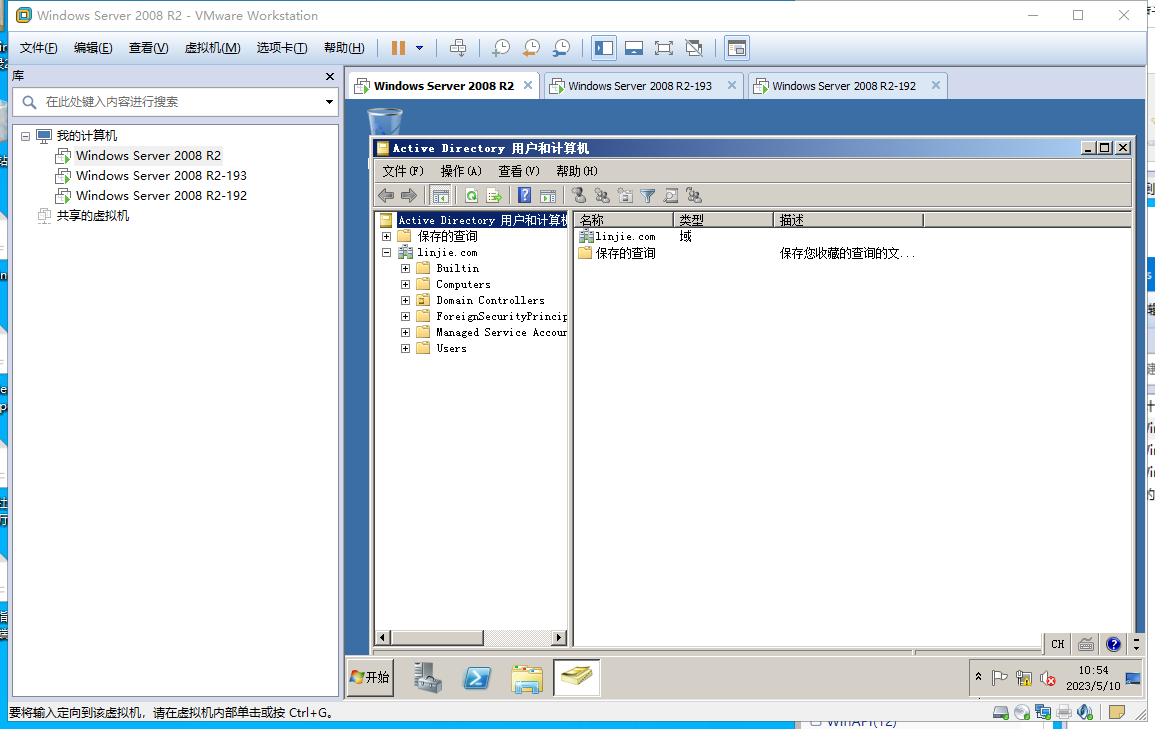Screen dimensions: 1155x729
Task: Collapse the linjie.com domain node
Action: pos(386,253)
